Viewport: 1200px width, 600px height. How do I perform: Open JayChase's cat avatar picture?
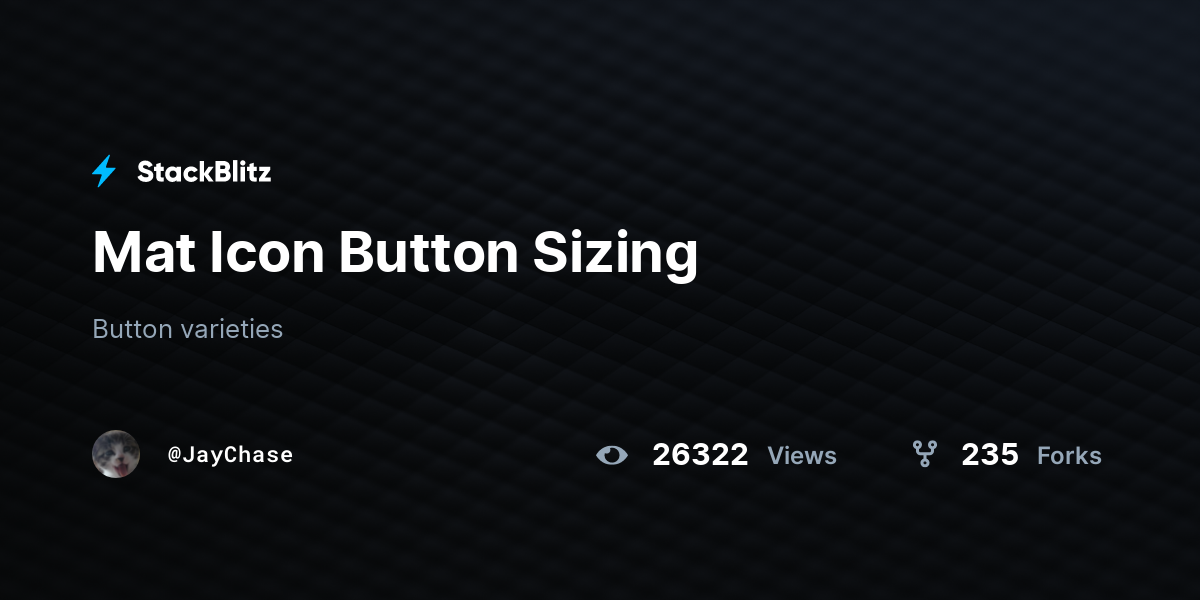[116, 454]
